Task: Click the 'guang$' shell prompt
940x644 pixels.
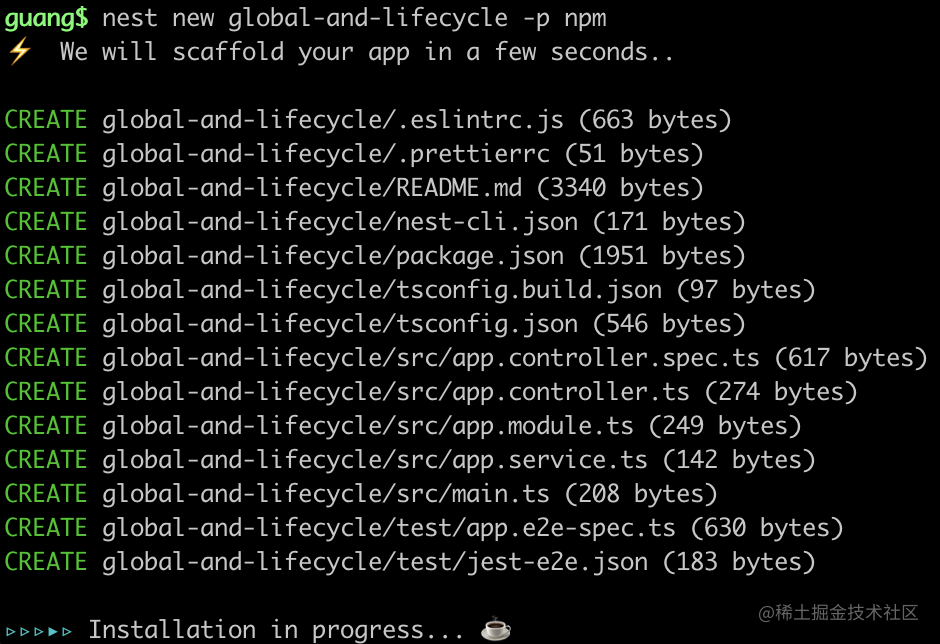Action: (46, 18)
